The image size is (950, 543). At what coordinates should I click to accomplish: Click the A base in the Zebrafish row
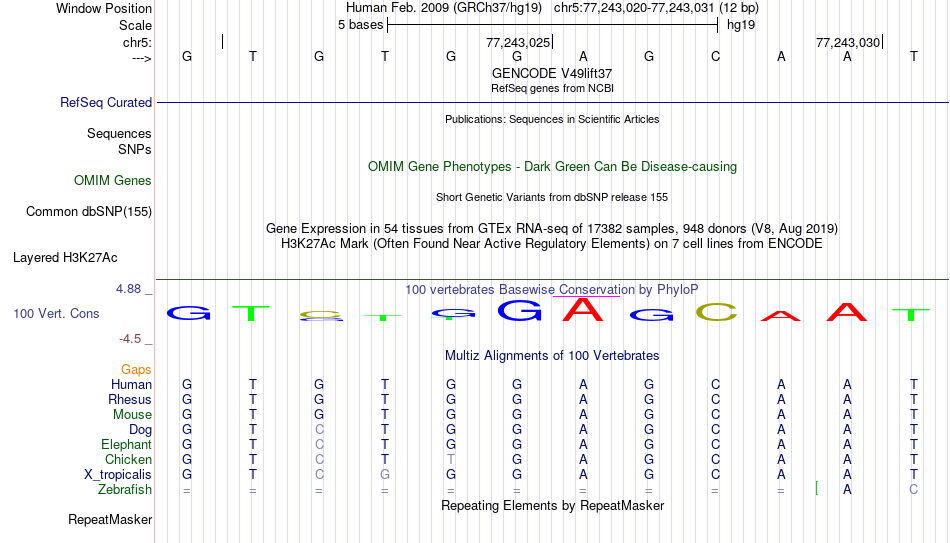click(x=847, y=489)
